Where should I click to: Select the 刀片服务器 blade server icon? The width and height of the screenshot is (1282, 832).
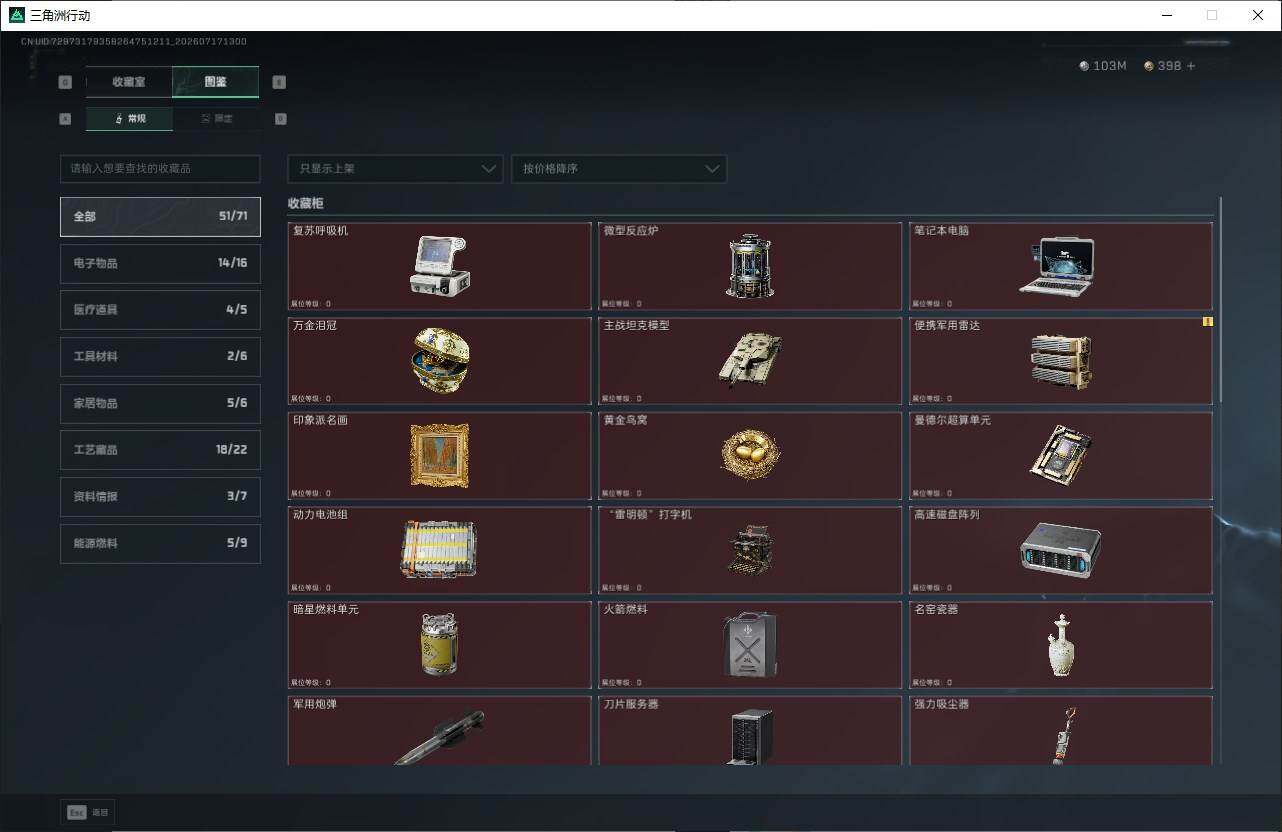751,738
